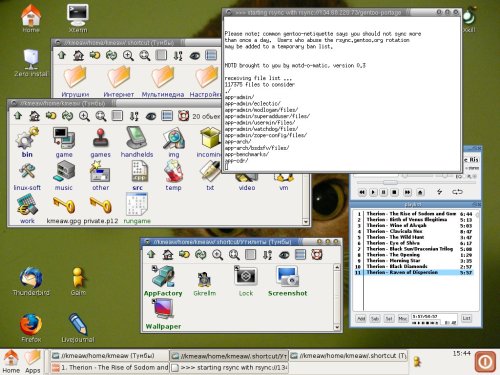The width and height of the screenshot is (500, 375).
Task: Open the music folder
Action: click(x=64, y=176)
